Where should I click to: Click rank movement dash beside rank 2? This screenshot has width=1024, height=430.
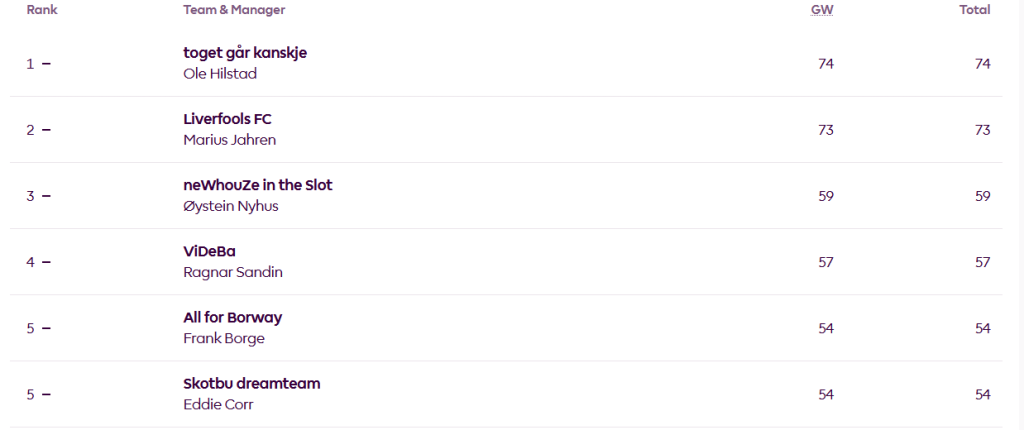[x=46, y=130]
